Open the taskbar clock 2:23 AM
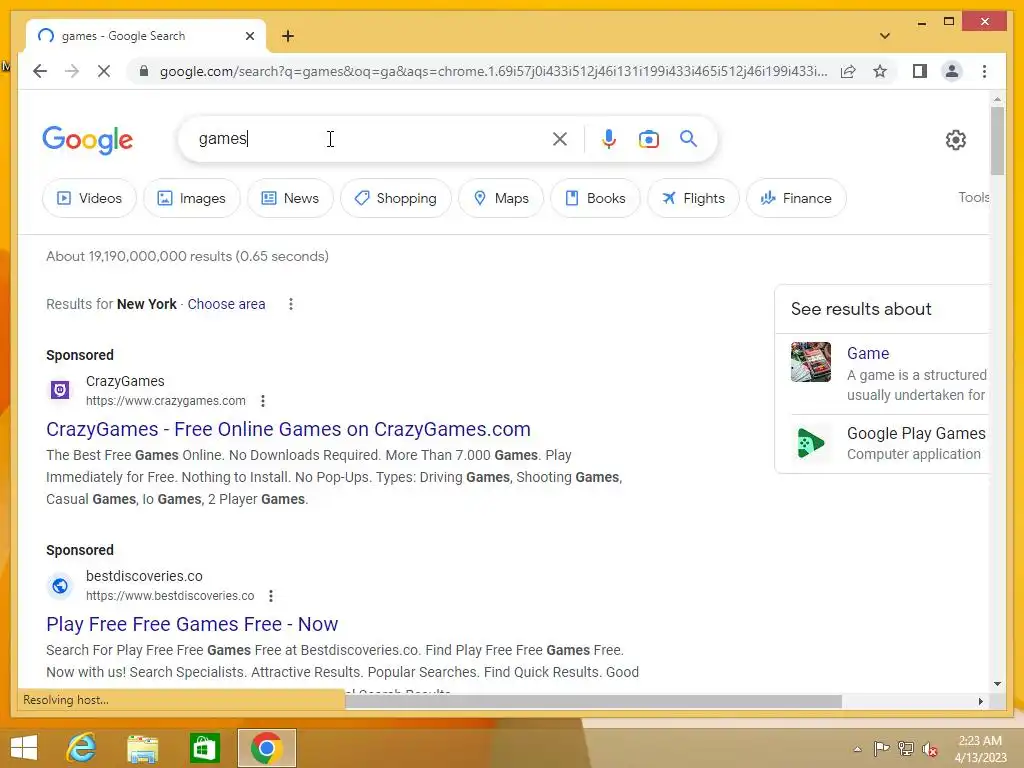This screenshot has height=768, width=1024. [x=980, y=749]
